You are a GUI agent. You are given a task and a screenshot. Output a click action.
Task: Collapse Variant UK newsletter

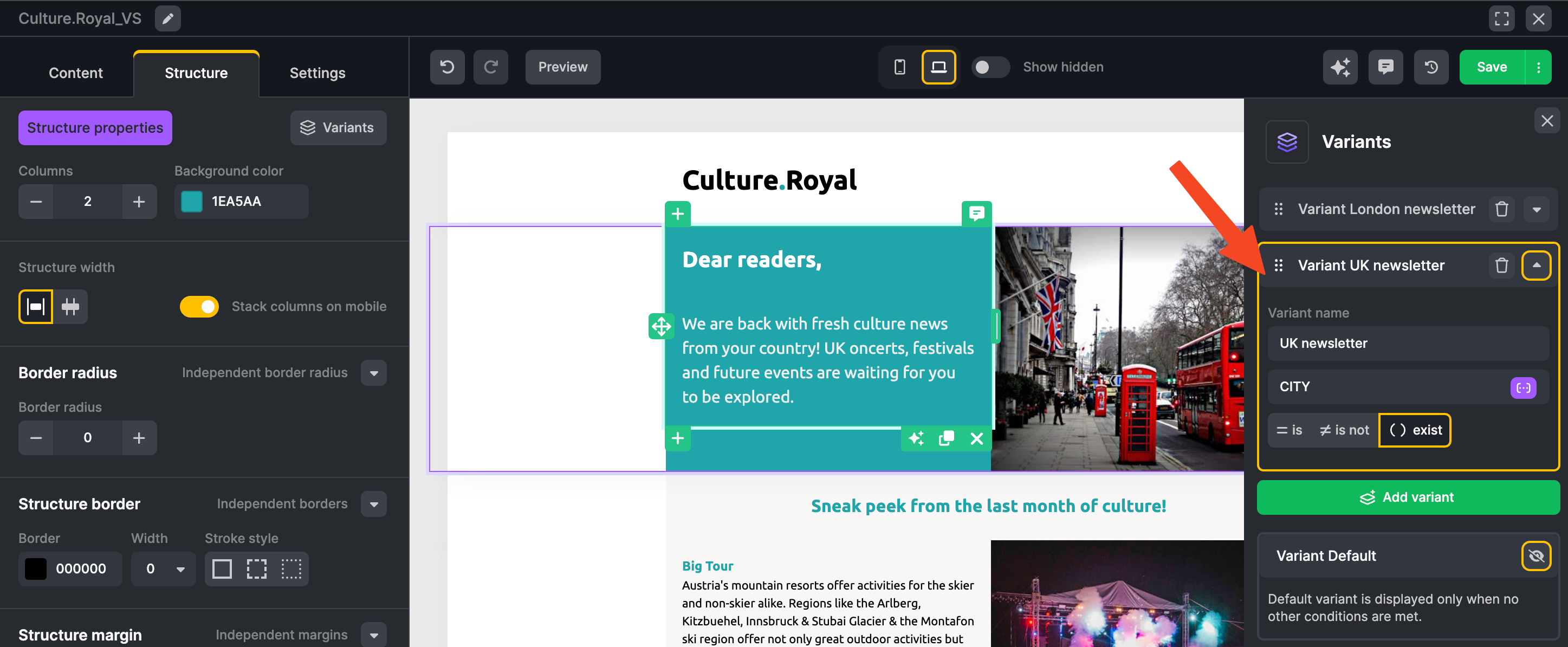(x=1537, y=266)
